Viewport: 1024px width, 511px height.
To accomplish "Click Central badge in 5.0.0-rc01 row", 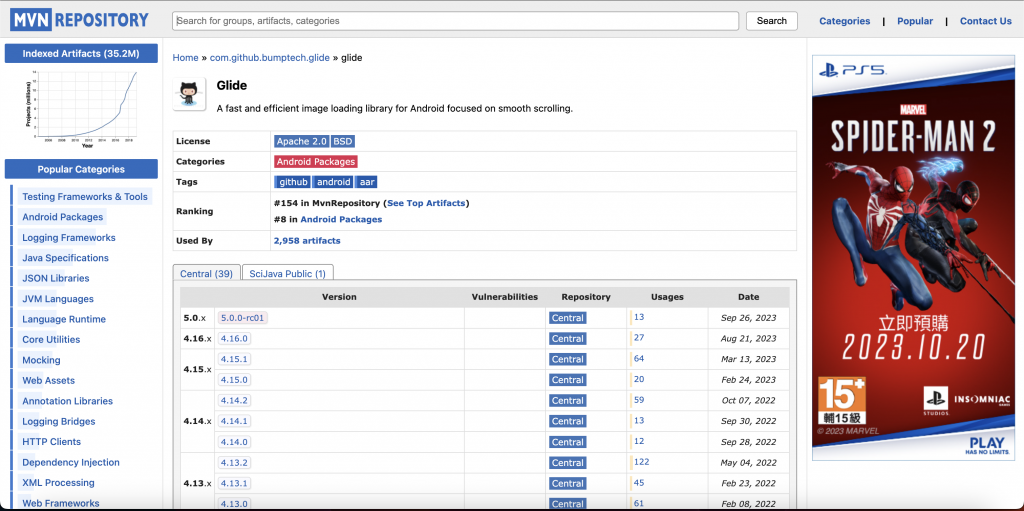I will [x=568, y=318].
